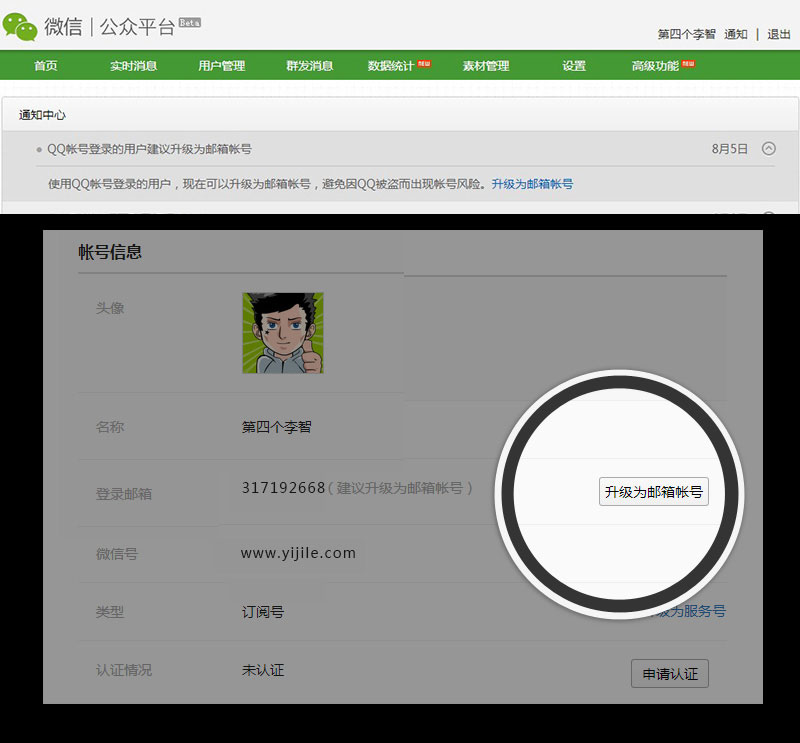Click the 申请认证 button
Screen dimensions: 800x743
(x=669, y=673)
